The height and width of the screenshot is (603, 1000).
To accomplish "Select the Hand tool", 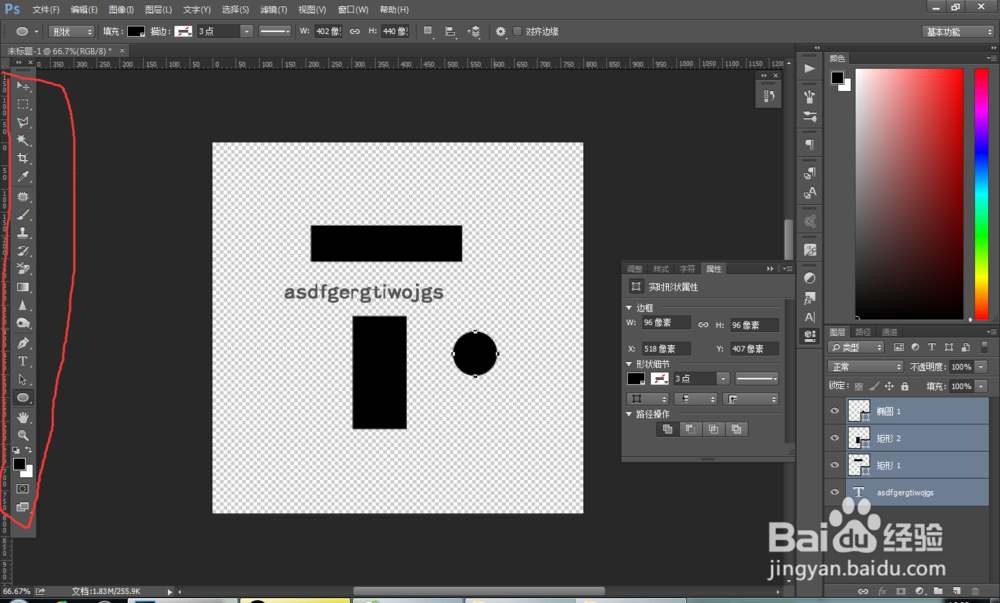I will (x=23, y=418).
